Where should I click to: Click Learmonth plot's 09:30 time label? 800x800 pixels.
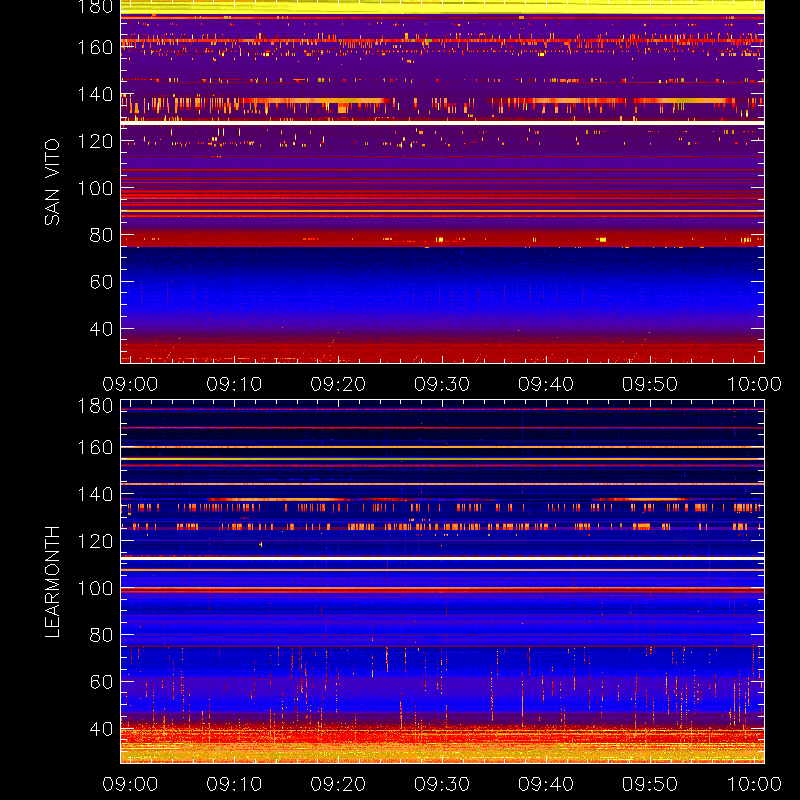click(442, 784)
